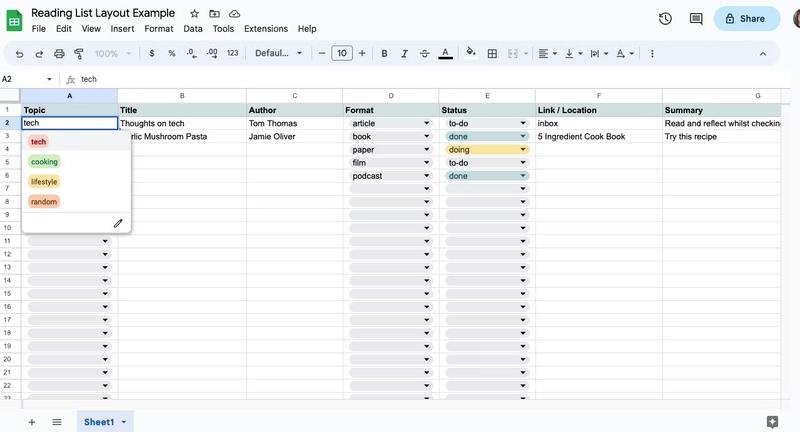
Task: Select the Tom Thomas author cell
Action: click(x=294, y=123)
